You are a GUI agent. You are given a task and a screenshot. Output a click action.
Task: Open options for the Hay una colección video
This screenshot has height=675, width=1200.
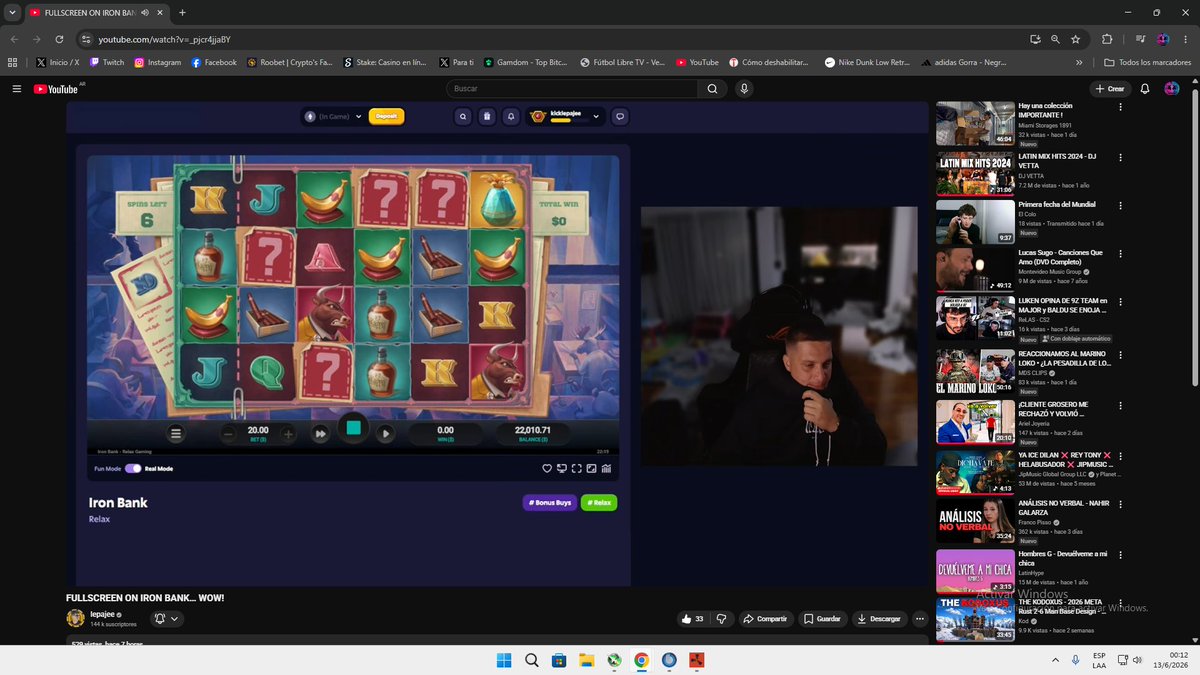[x=1120, y=106]
